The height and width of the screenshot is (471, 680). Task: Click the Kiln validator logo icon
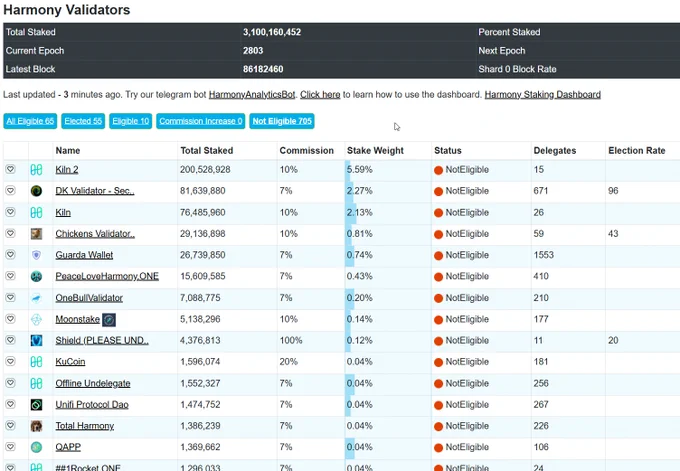36,213
